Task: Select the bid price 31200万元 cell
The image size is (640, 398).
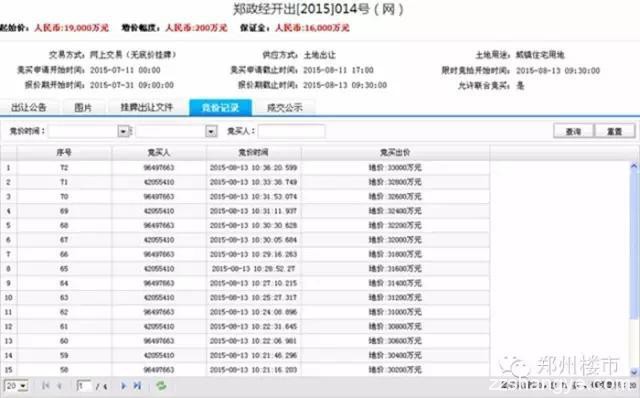Action: tap(395, 298)
